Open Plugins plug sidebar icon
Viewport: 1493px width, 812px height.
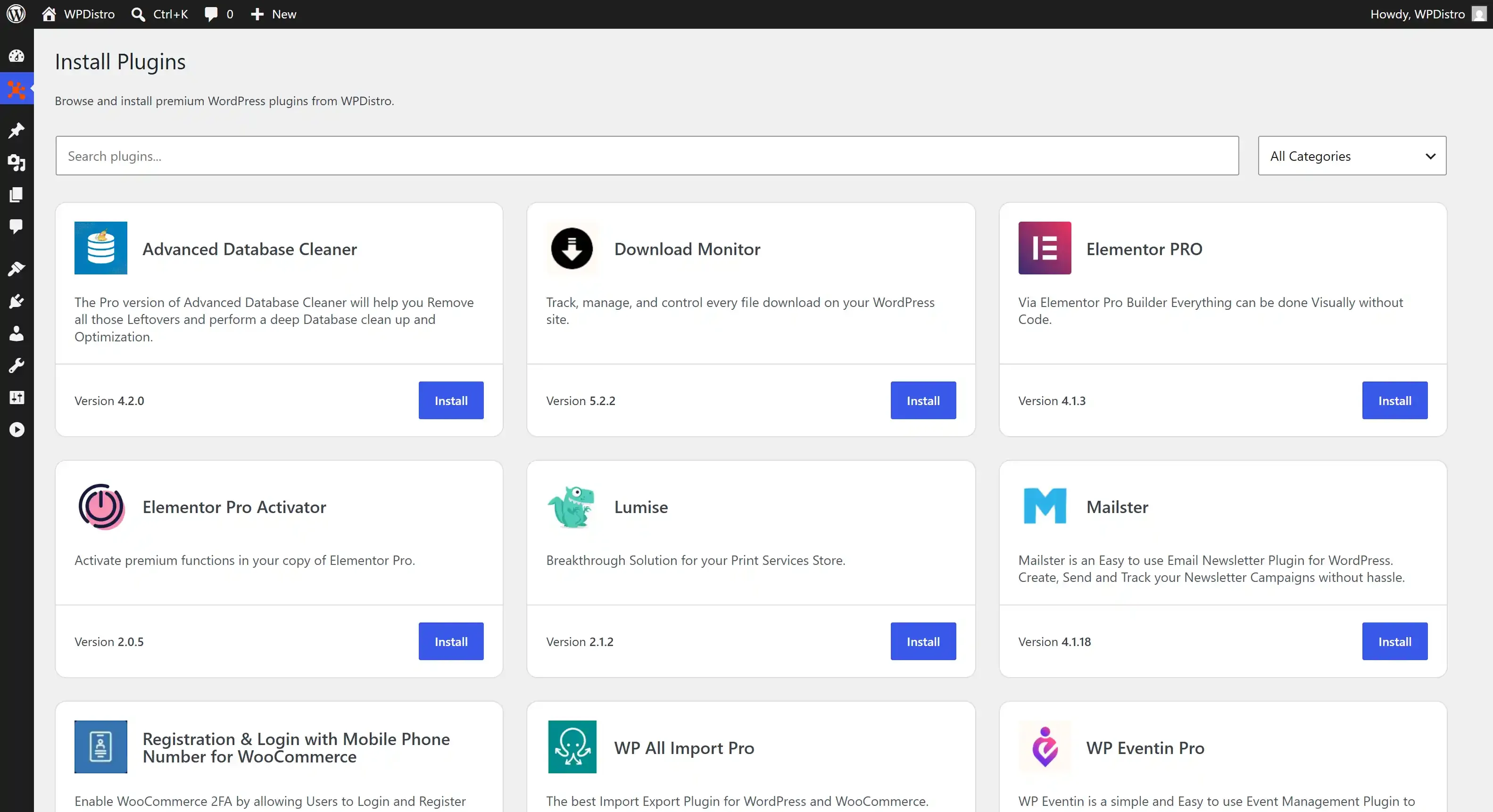16,301
